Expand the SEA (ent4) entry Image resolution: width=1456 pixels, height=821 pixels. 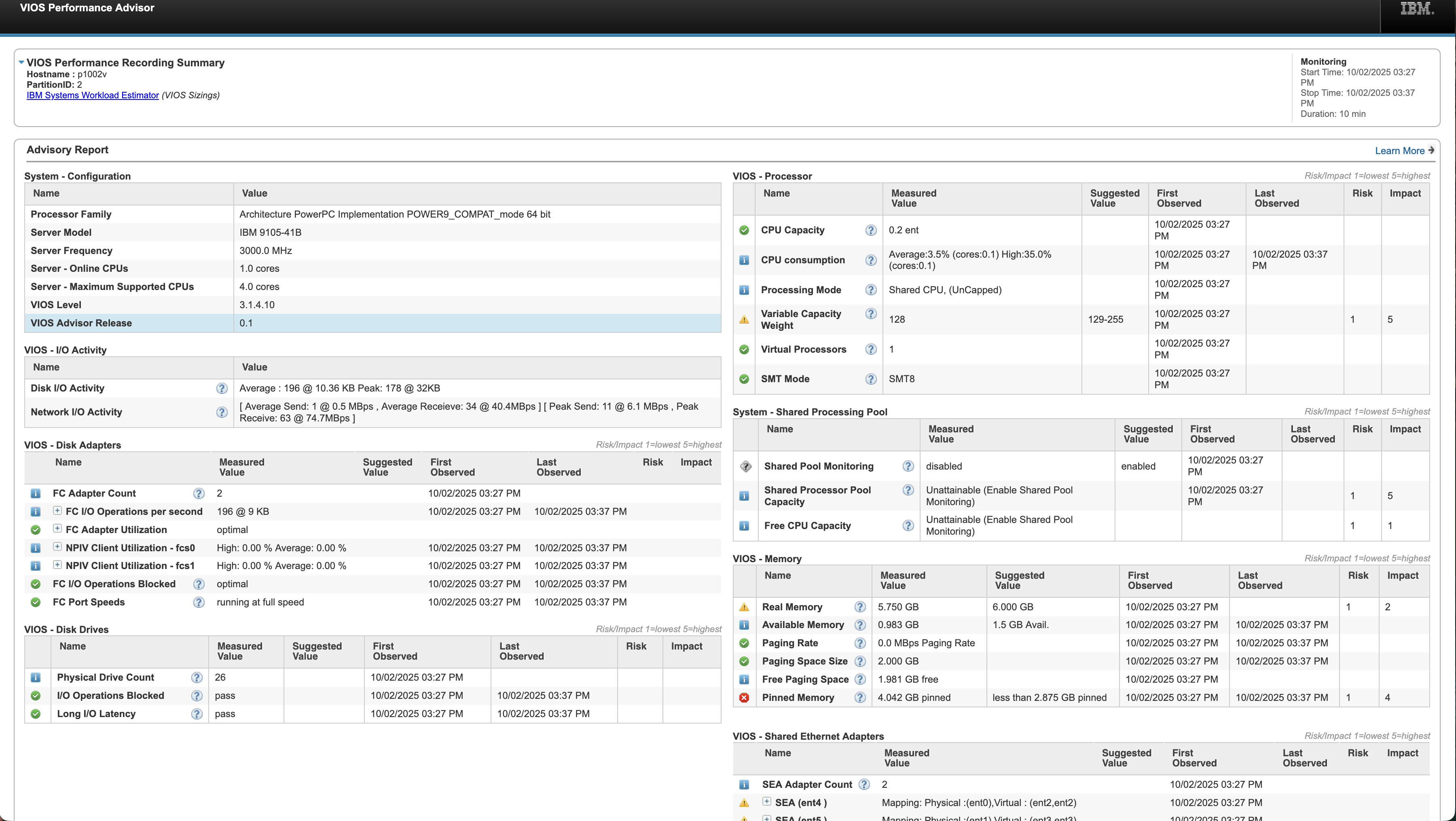(x=766, y=802)
